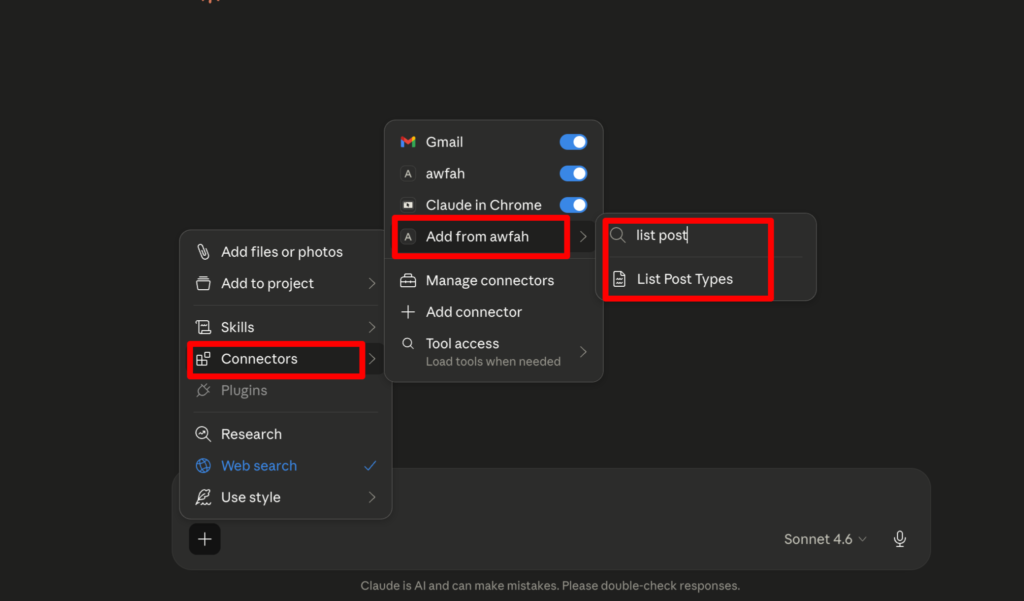The height and width of the screenshot is (601, 1024).
Task: Click the Skills scroll icon
Action: pyautogui.click(x=203, y=327)
